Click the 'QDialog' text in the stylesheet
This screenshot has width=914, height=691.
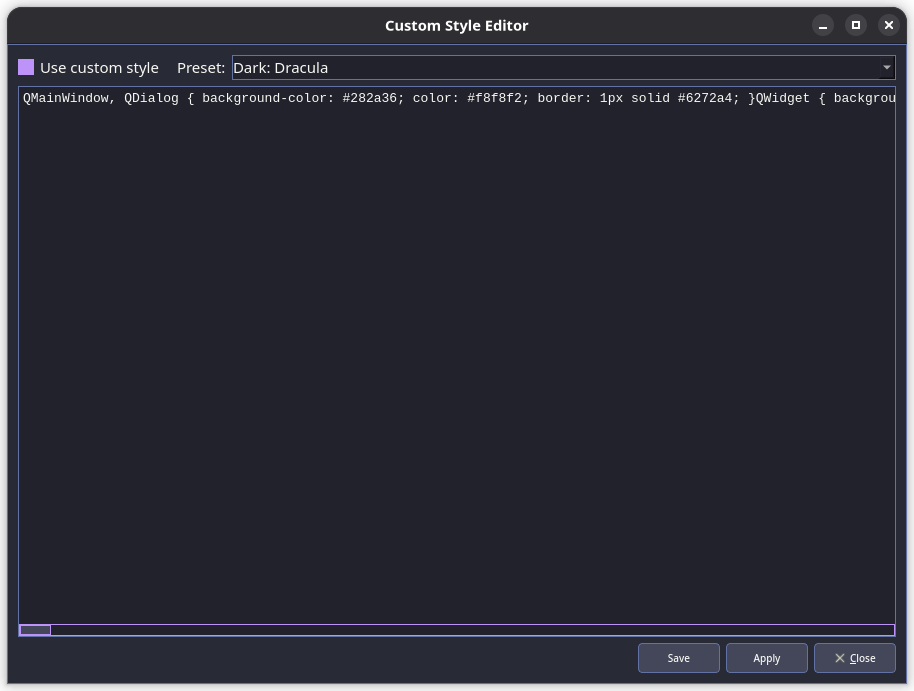152,98
